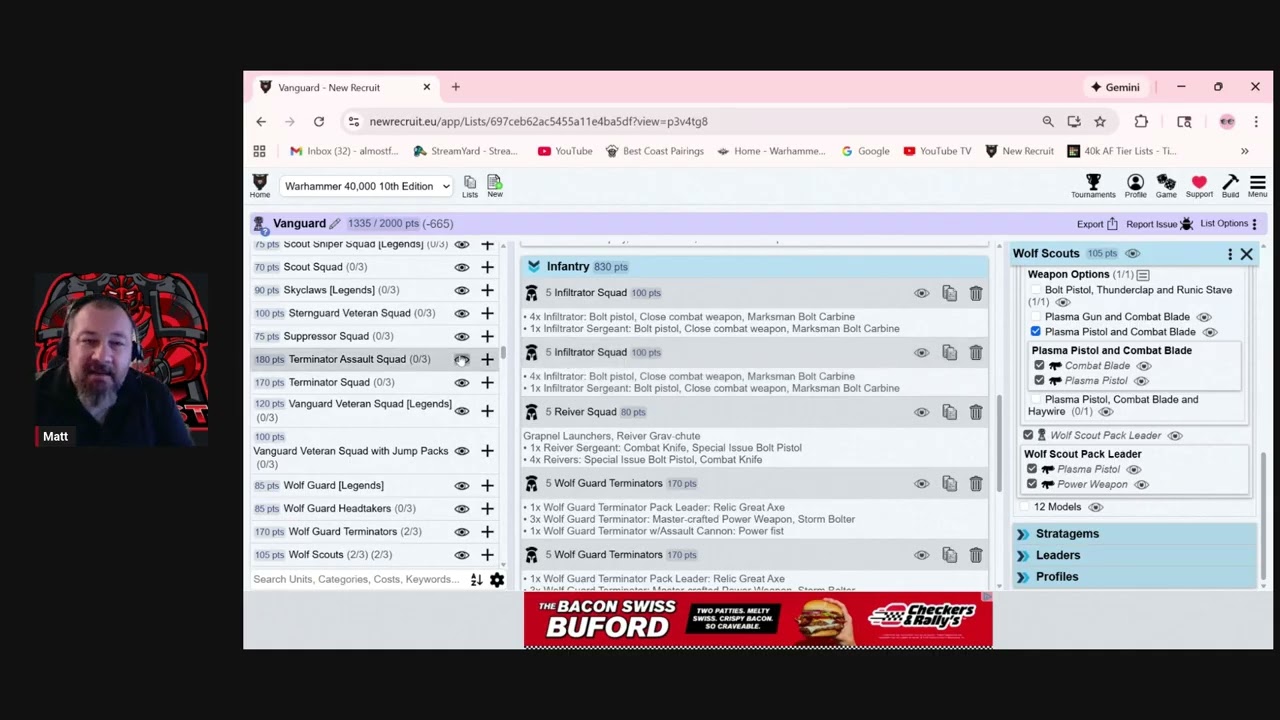The image size is (1280, 720).
Task: Click the Support heart icon
Action: (1199, 185)
